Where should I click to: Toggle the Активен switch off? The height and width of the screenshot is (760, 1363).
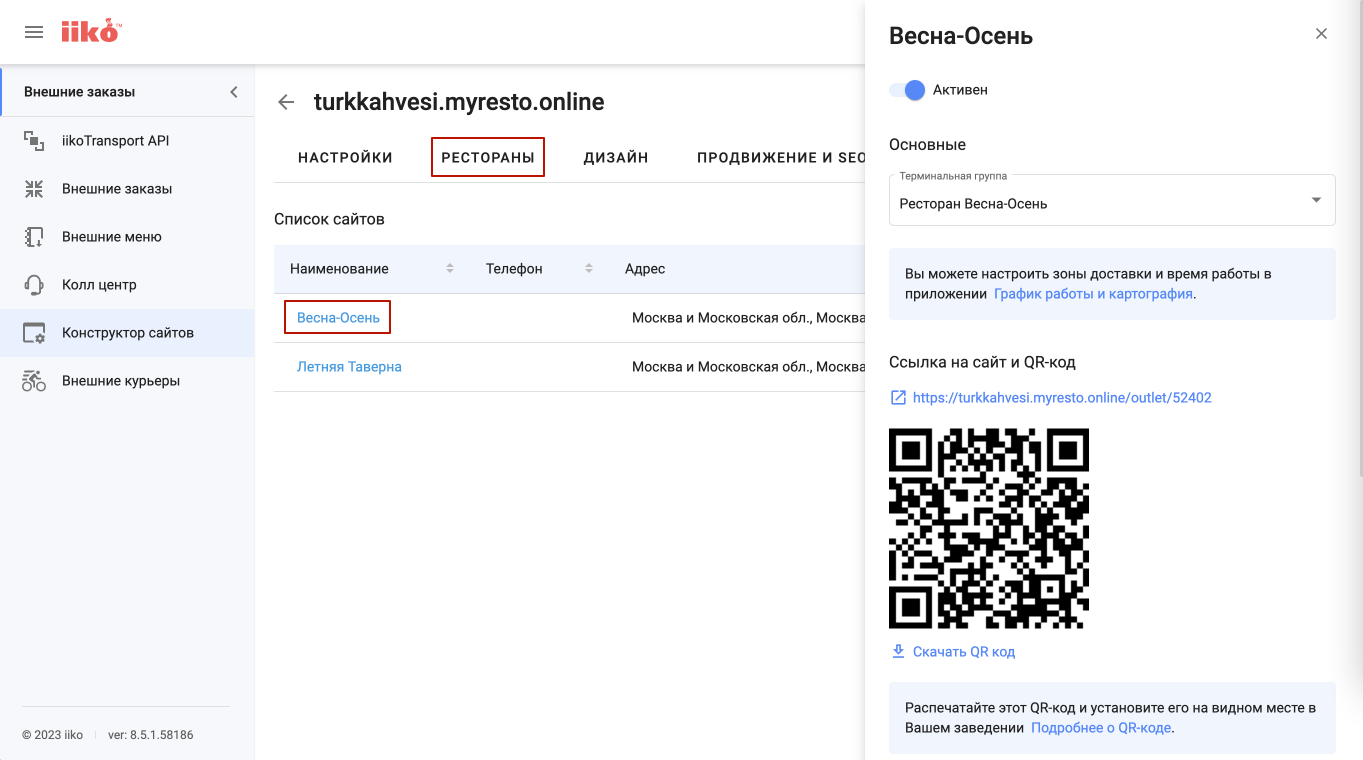(x=908, y=90)
